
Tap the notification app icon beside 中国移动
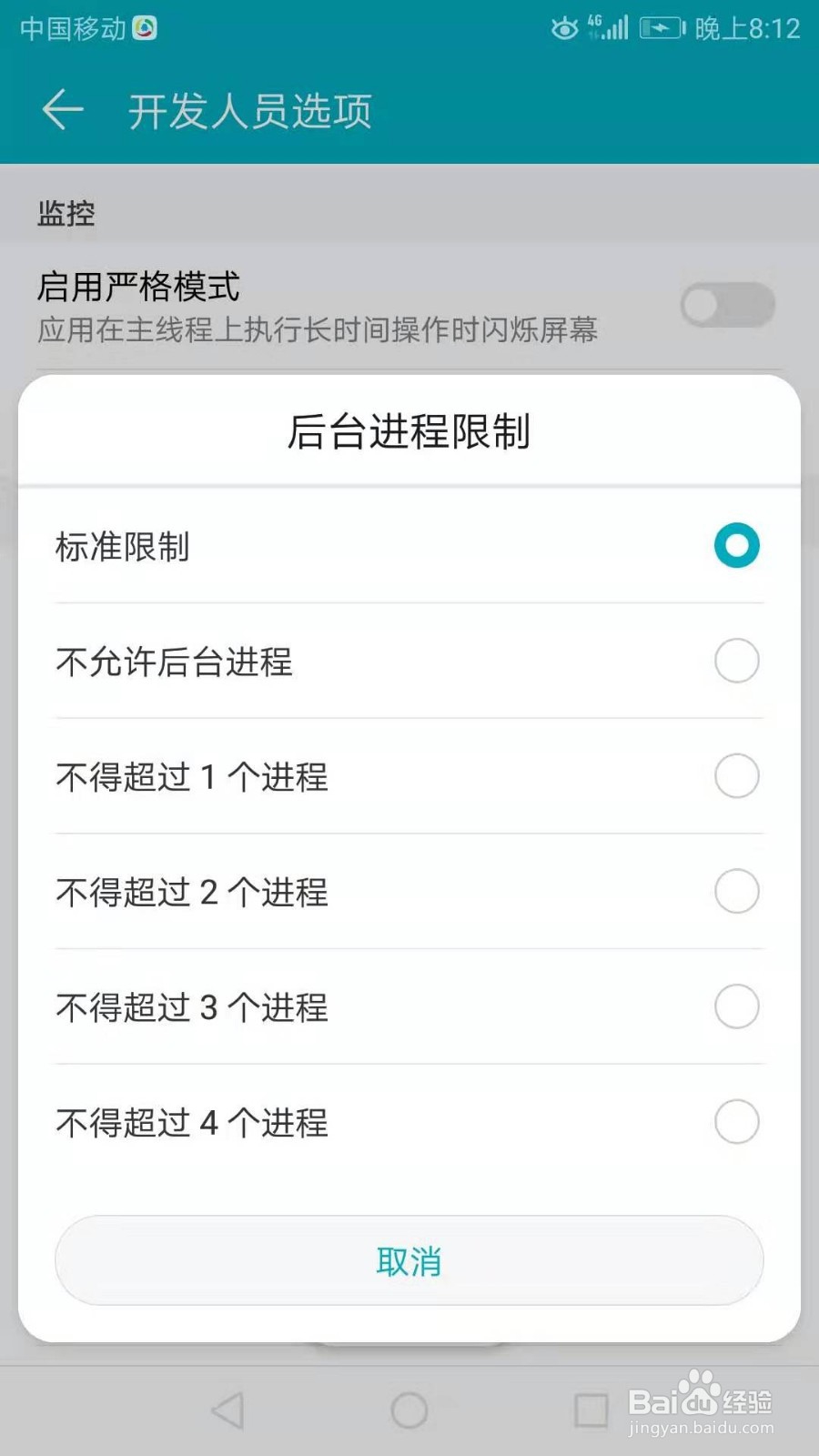145,28
